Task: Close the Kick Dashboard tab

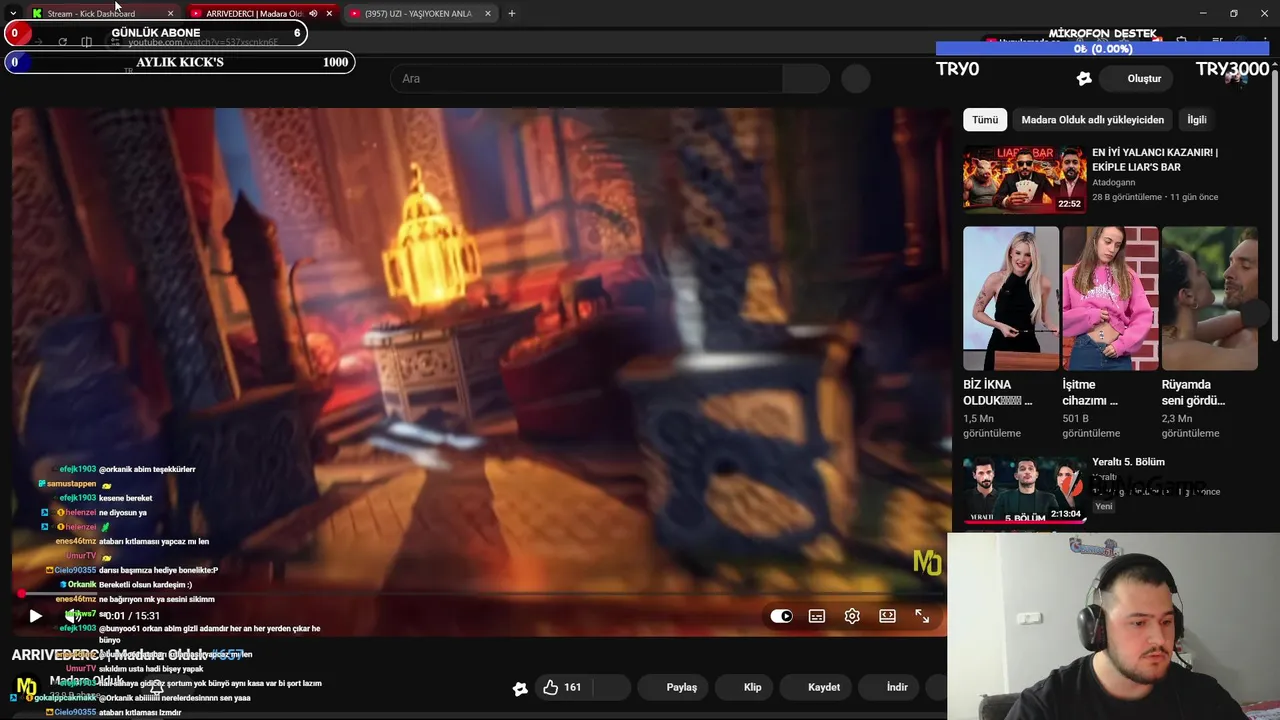Action: pos(170,13)
